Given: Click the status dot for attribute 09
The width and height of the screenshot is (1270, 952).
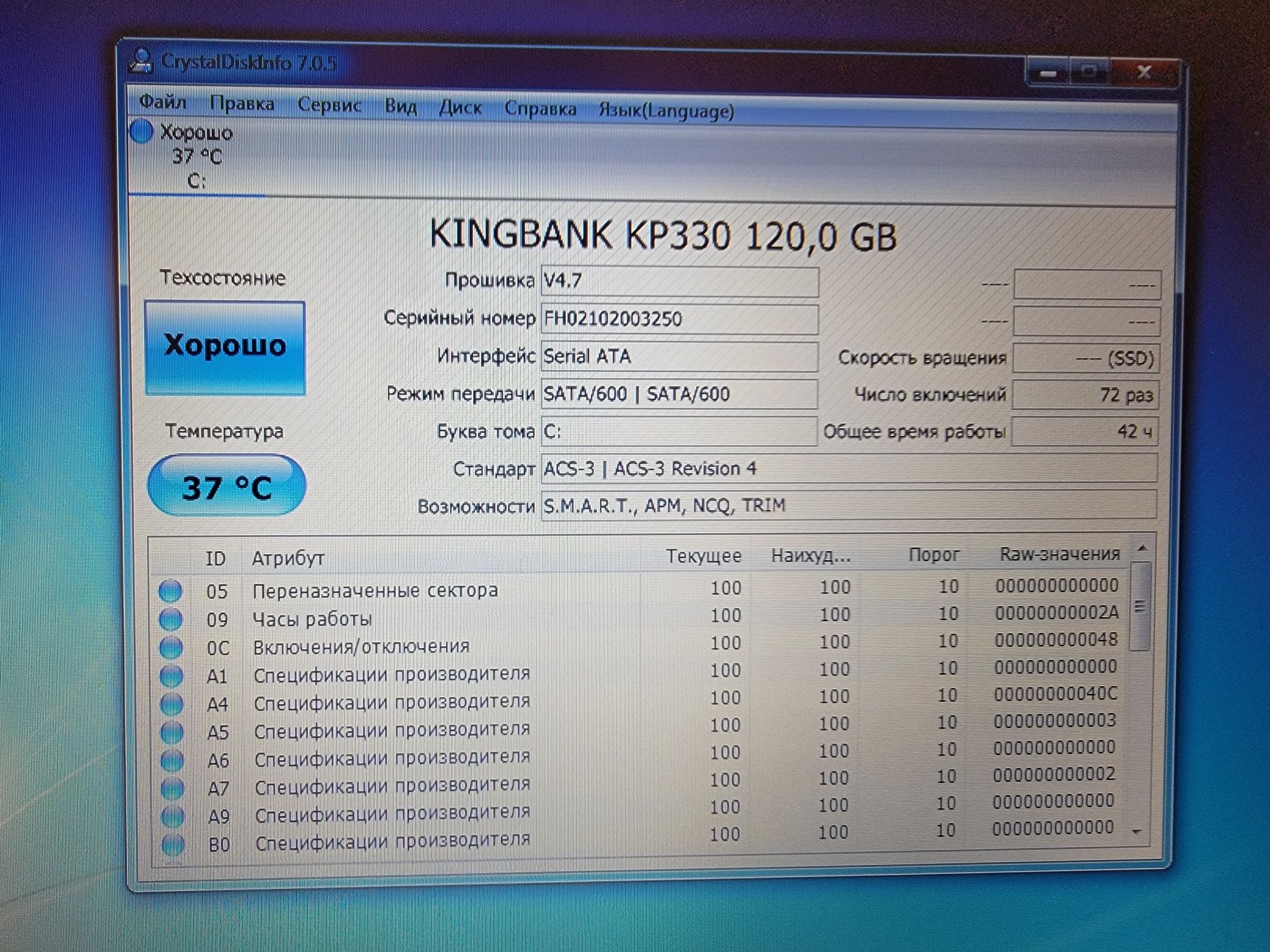Looking at the screenshot, I should (170, 619).
